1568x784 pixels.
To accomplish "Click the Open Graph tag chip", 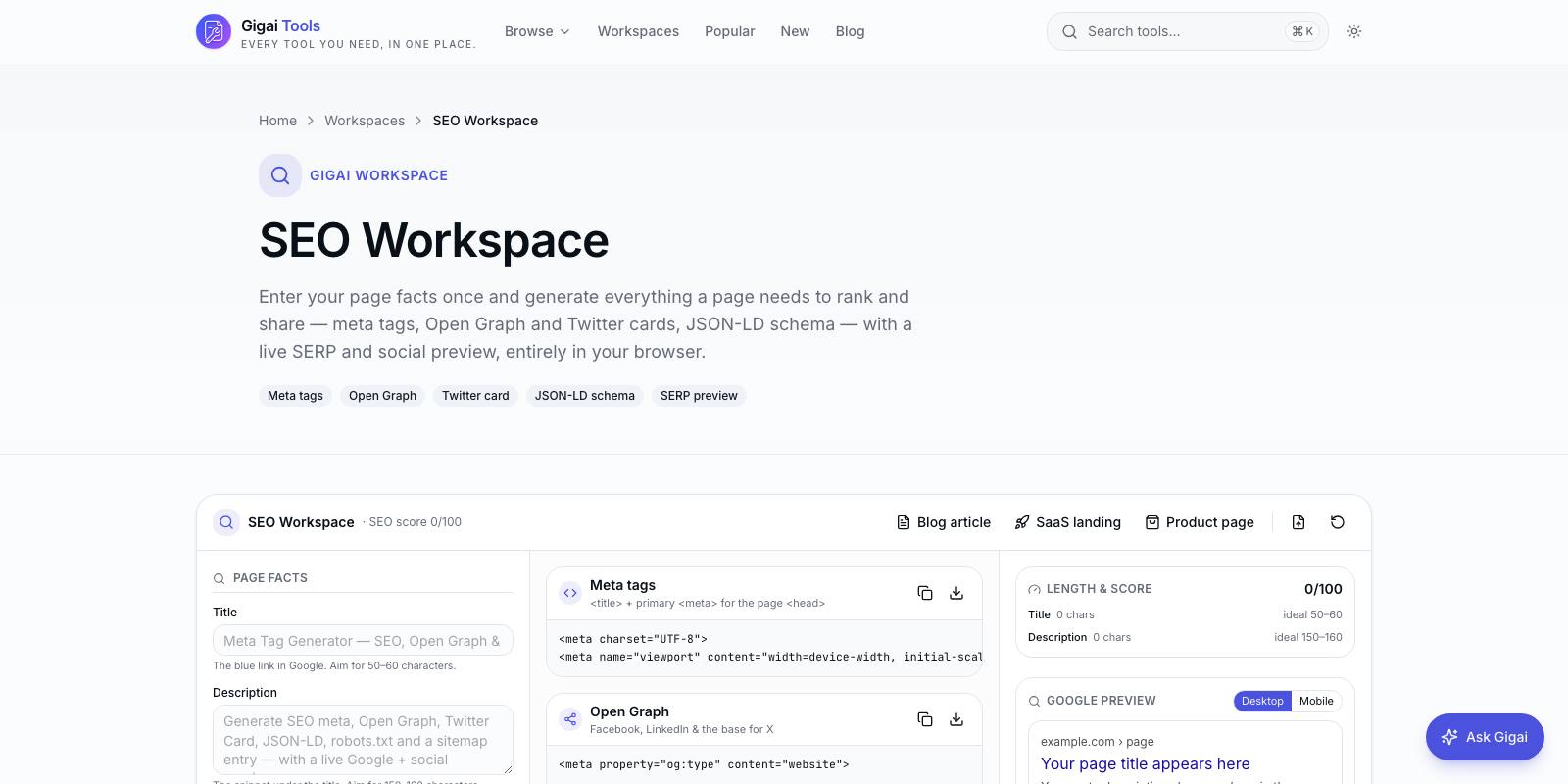I will [382, 396].
